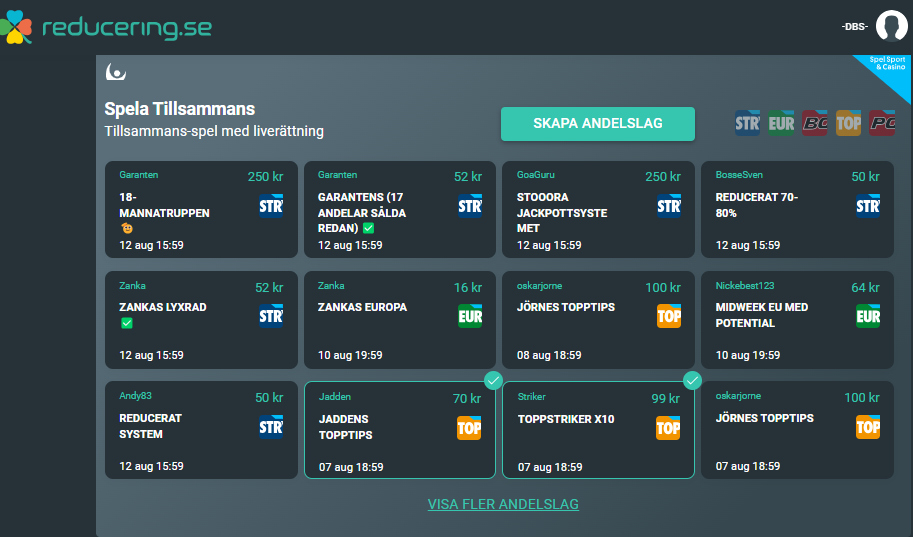Open the Visa fler andelslag link
913x537 pixels.
[503, 504]
